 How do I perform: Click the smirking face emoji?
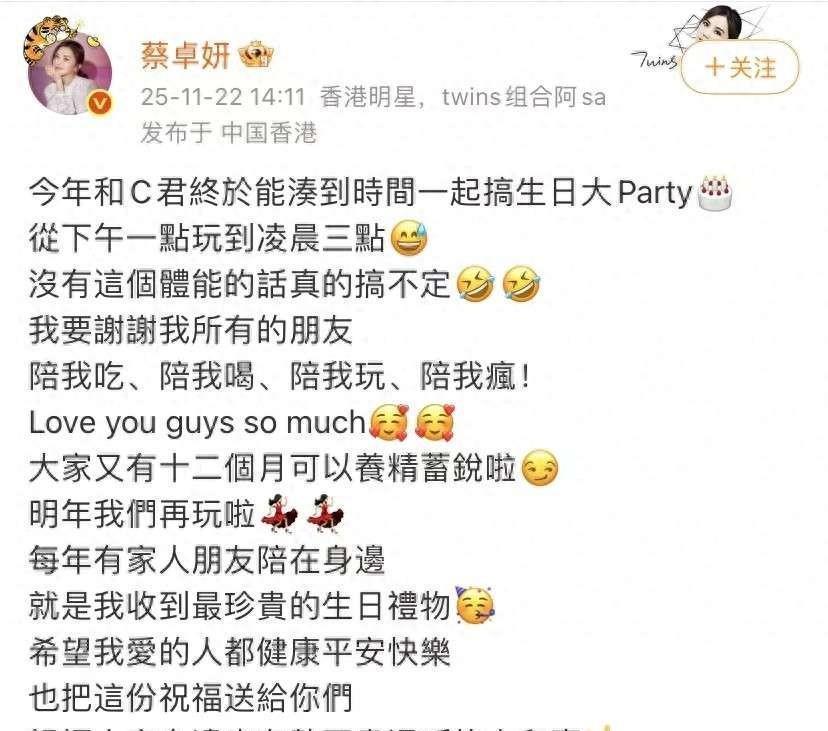tap(539, 468)
